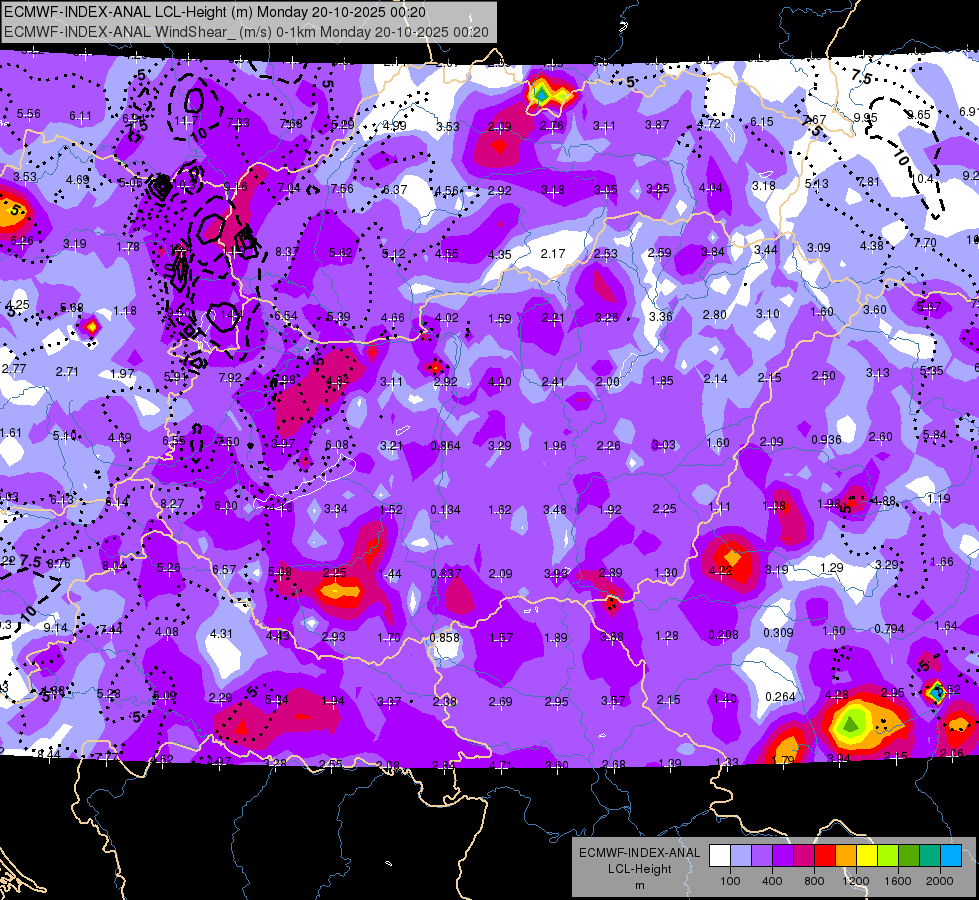Click the sky blue legend swatch

pos(951,856)
